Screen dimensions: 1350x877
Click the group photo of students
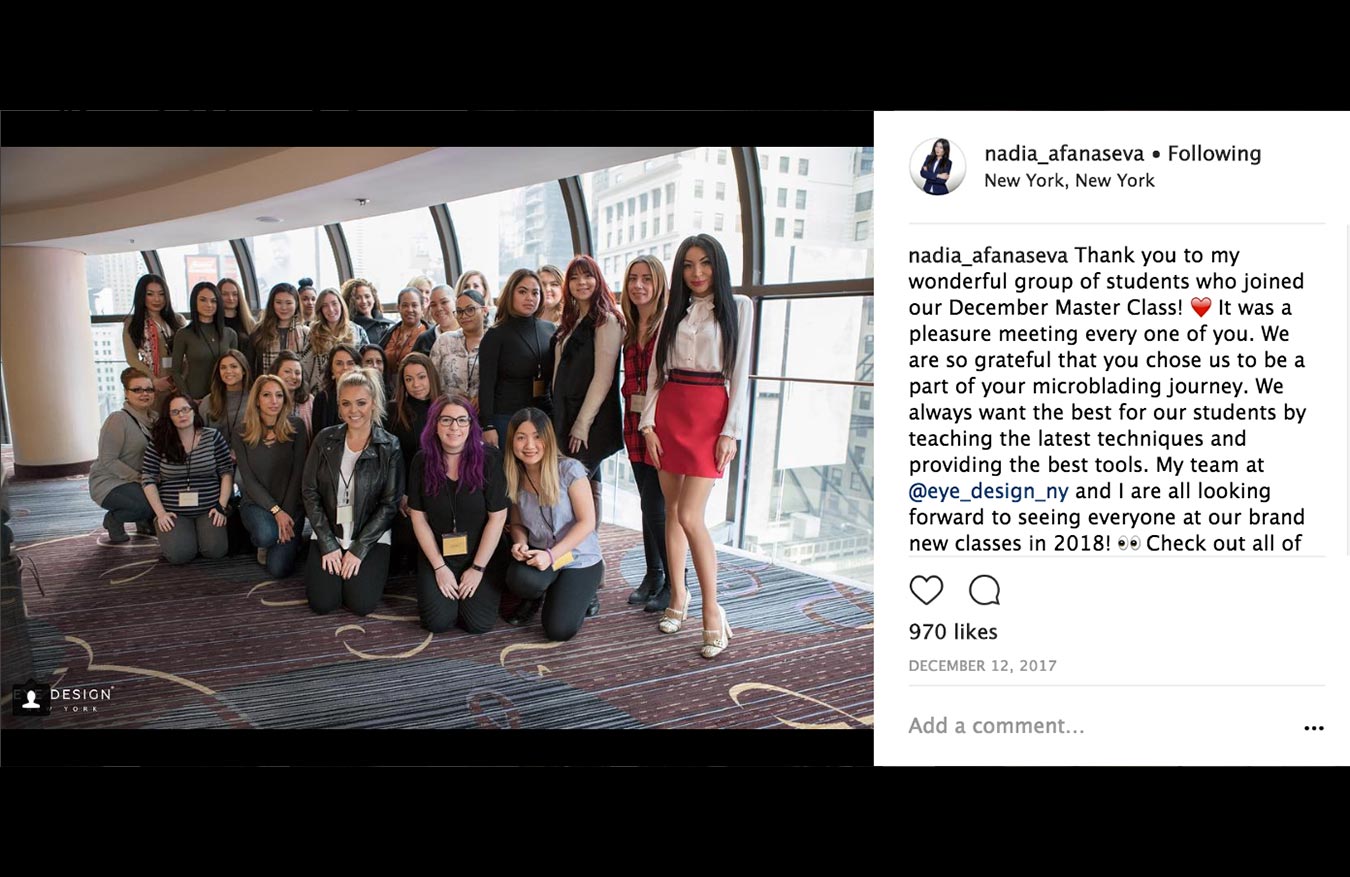click(x=436, y=438)
